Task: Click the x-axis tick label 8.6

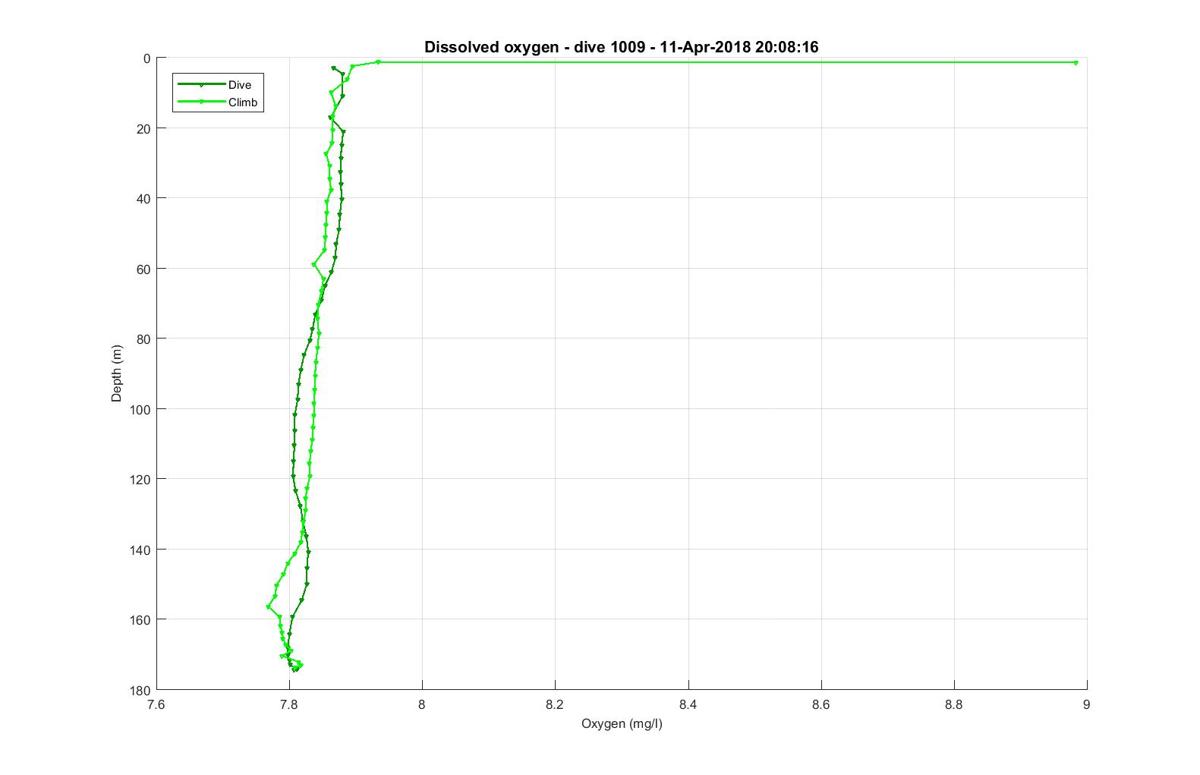Action: pos(821,704)
